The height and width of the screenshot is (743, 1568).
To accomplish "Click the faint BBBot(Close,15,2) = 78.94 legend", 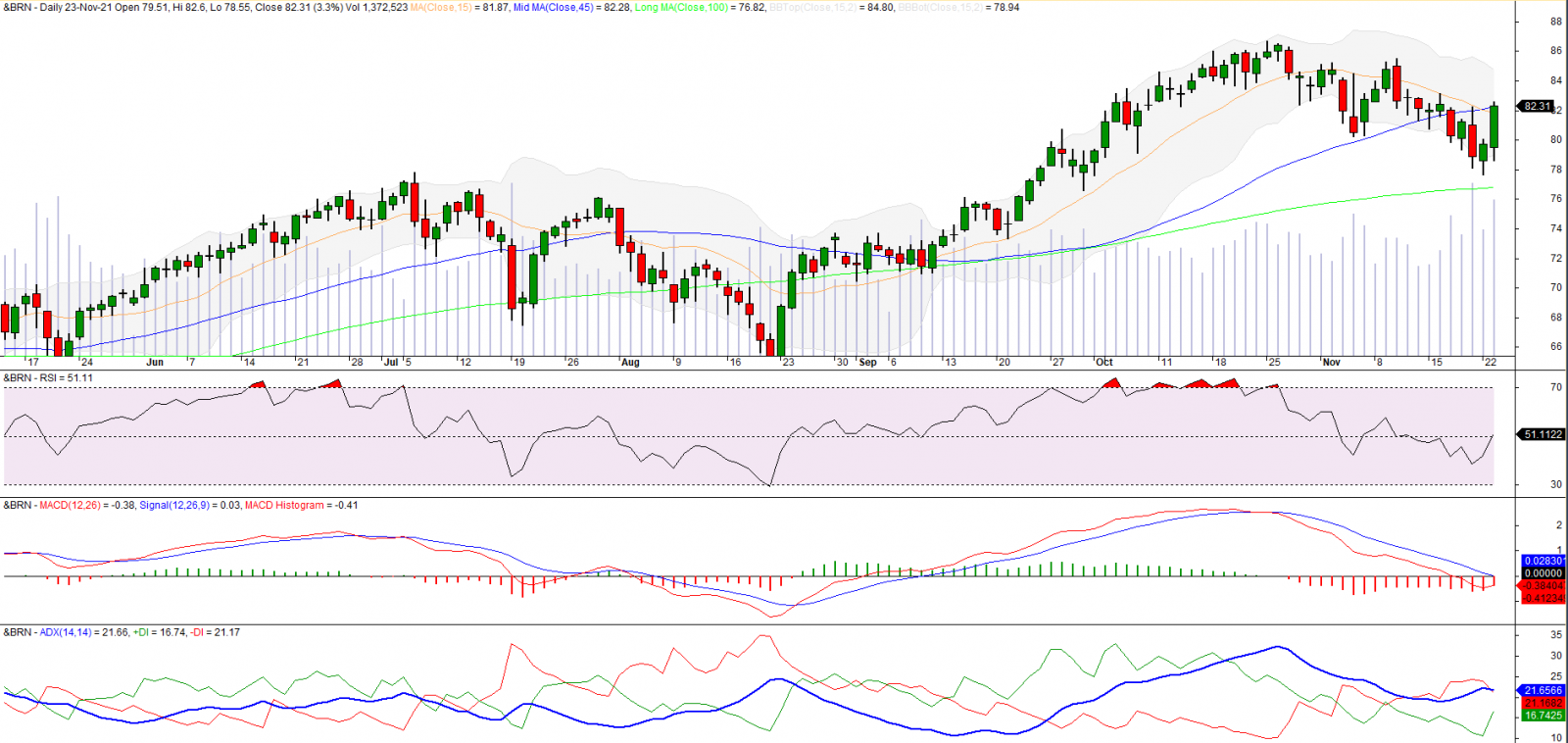I will 958,7.
